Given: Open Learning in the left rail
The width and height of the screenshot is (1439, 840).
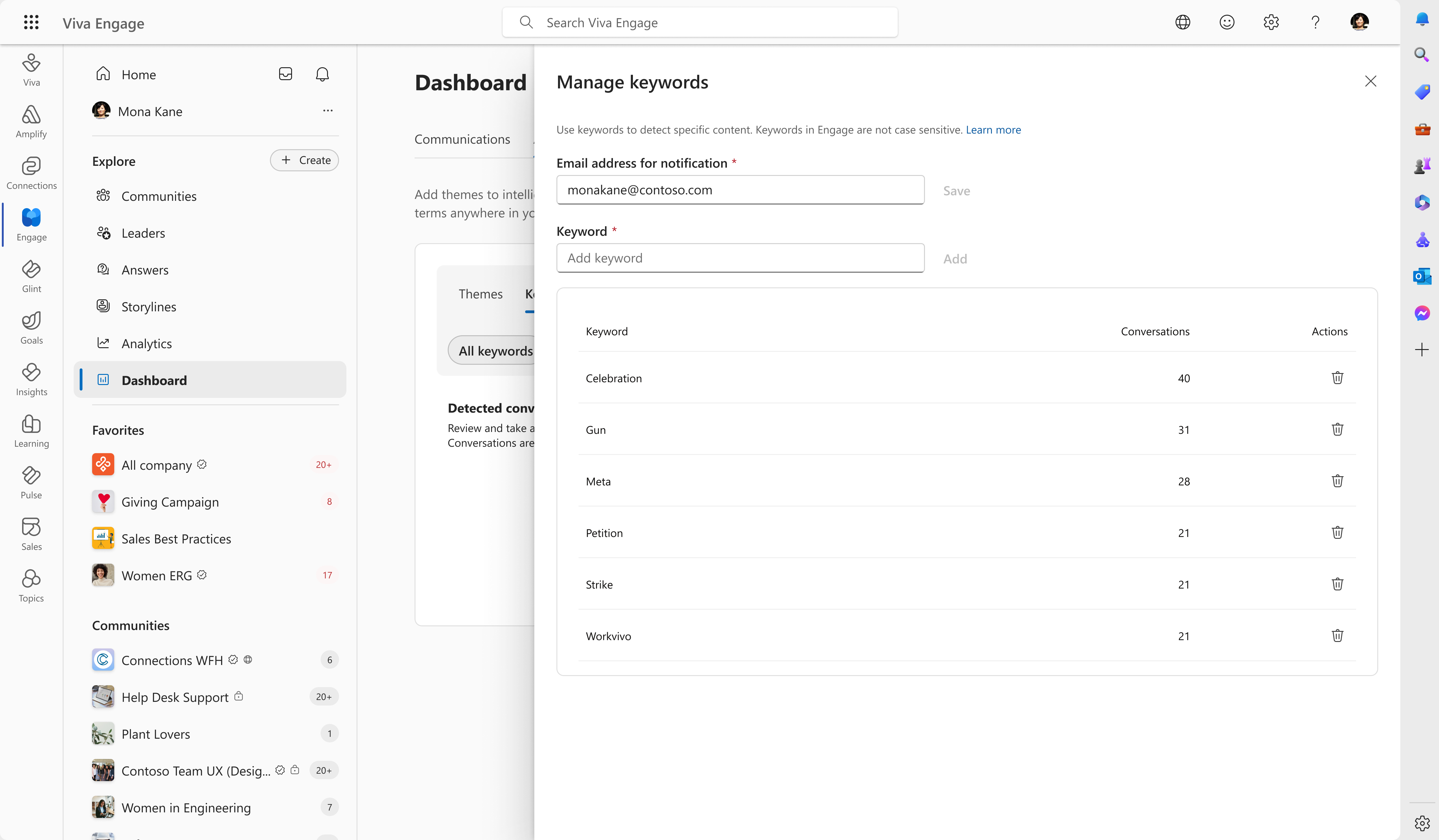Looking at the screenshot, I should (31, 431).
